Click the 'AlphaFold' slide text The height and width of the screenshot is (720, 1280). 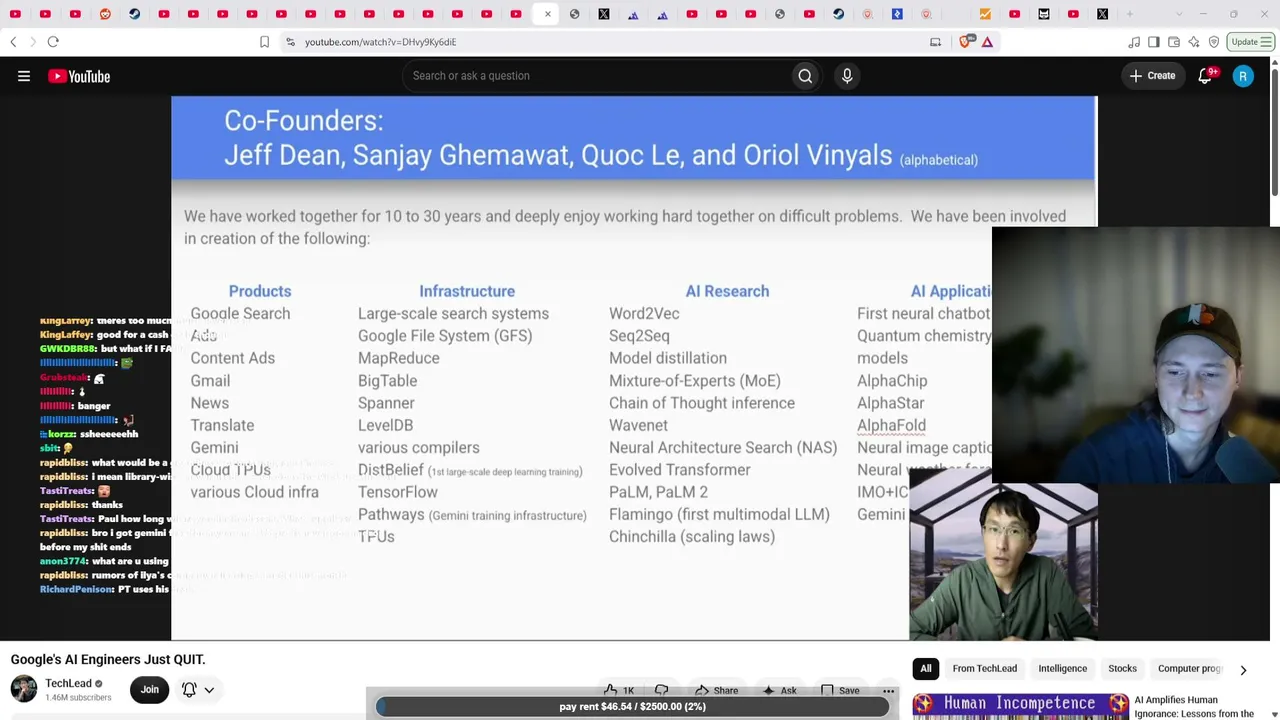pyautogui.click(x=891, y=425)
